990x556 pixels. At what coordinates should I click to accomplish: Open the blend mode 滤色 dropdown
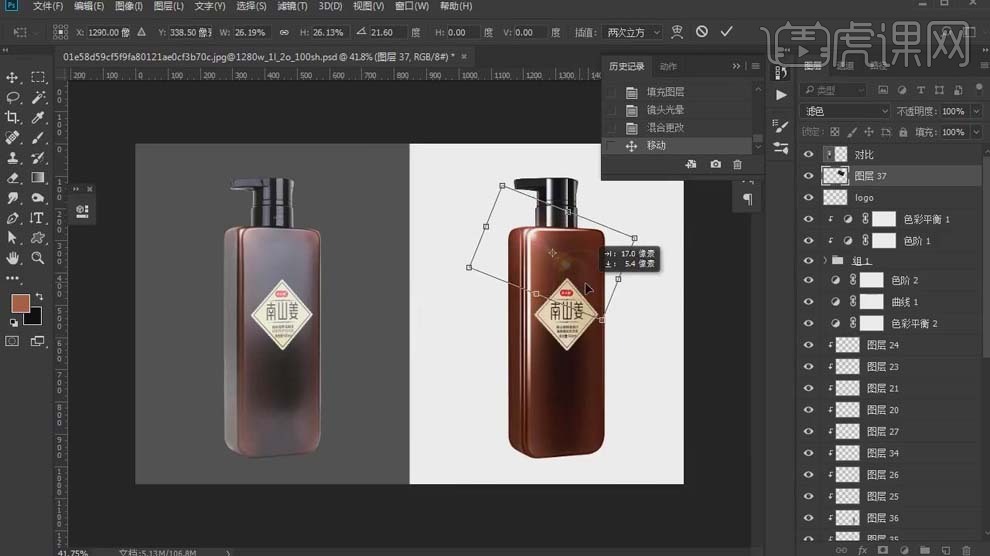click(x=846, y=111)
